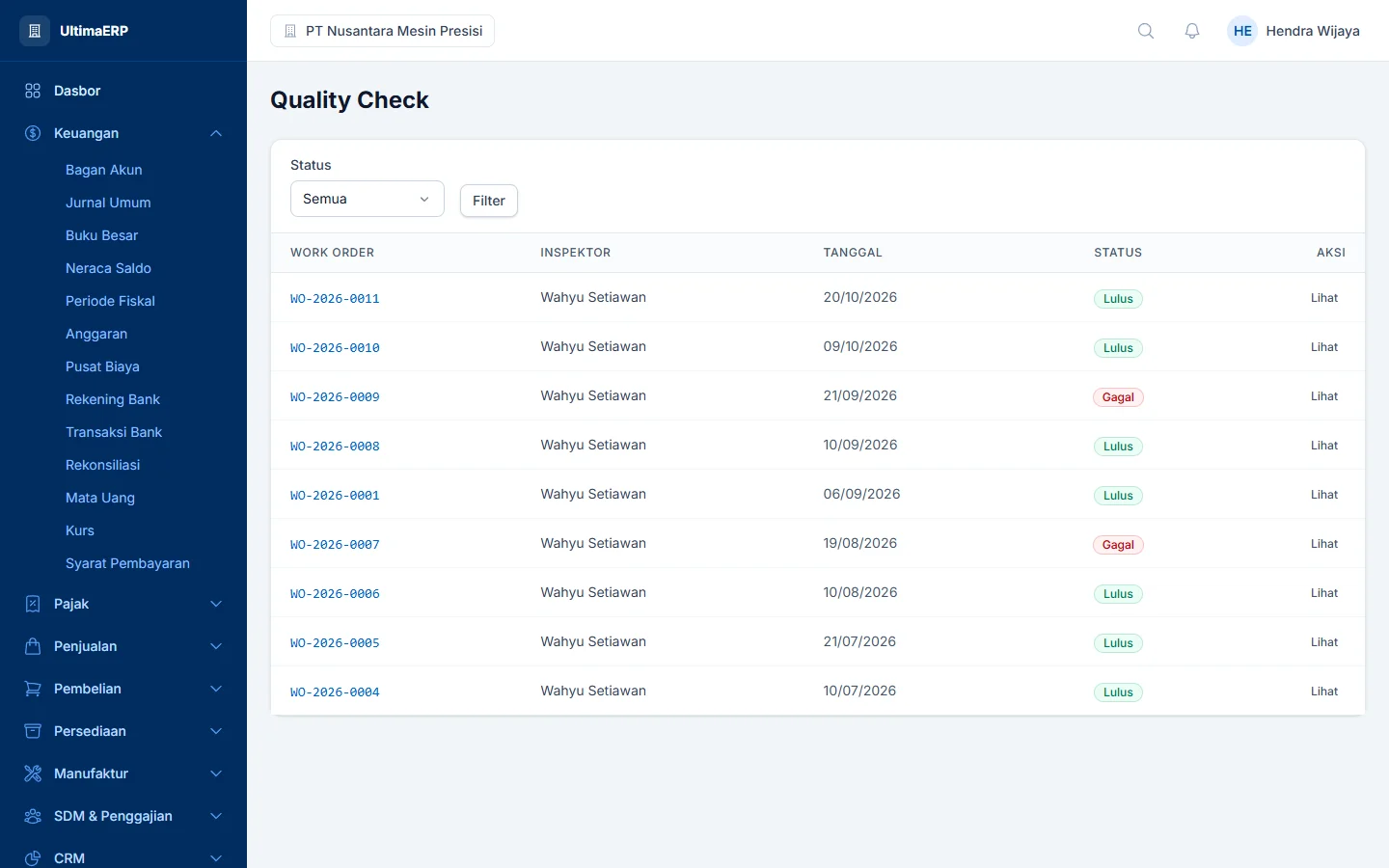Click the HE user avatar
The image size is (1389, 868).
click(x=1242, y=31)
